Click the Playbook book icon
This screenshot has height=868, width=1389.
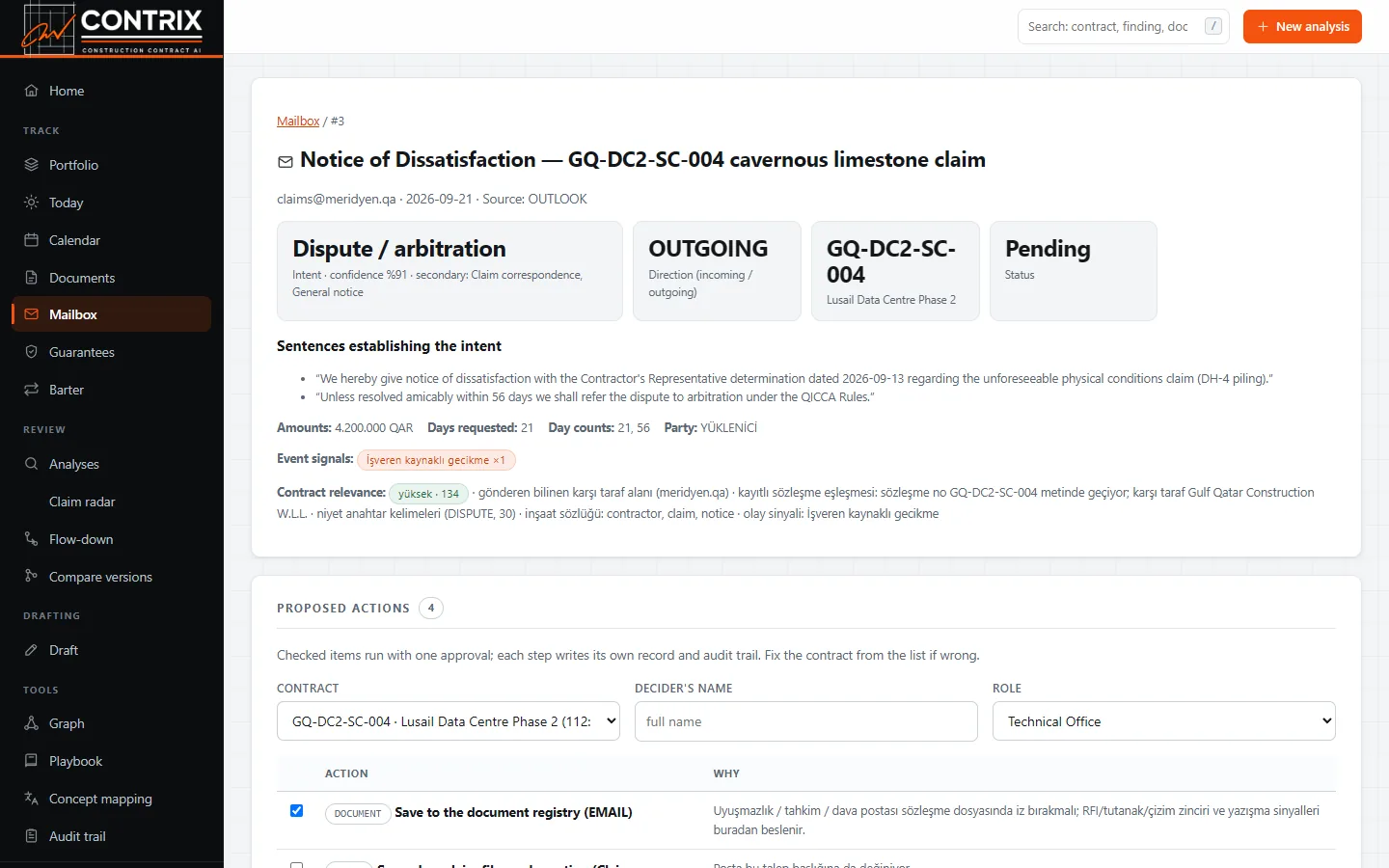click(31, 761)
